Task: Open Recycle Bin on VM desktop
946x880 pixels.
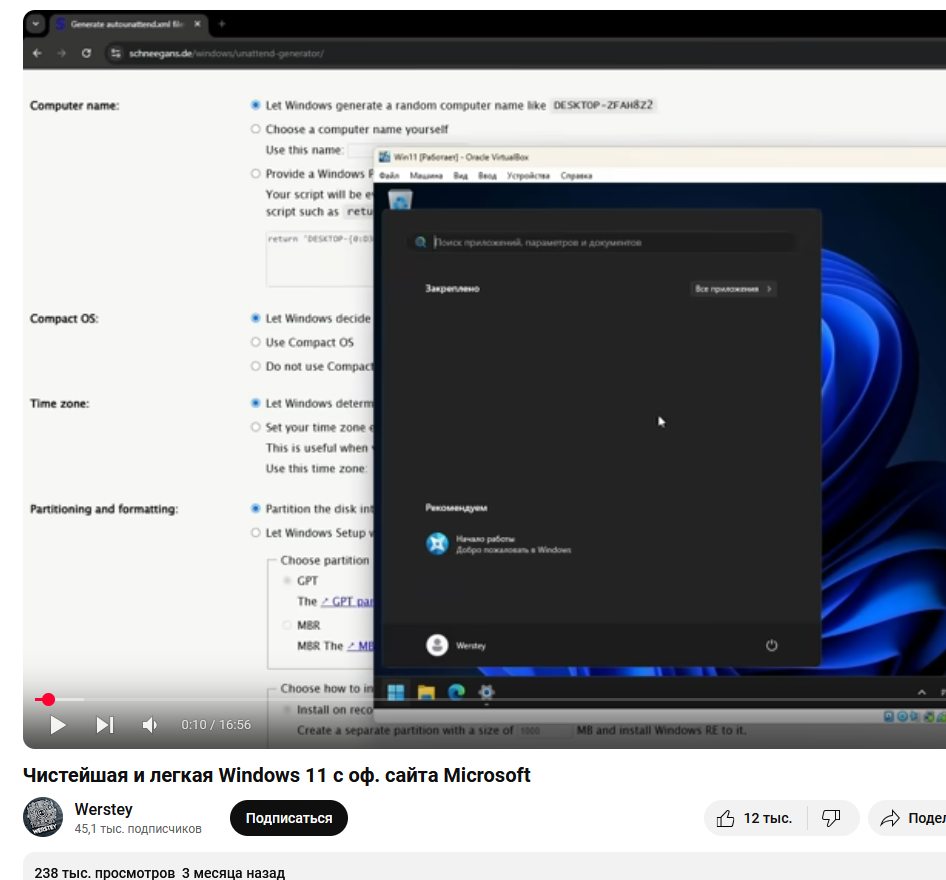Action: point(400,200)
